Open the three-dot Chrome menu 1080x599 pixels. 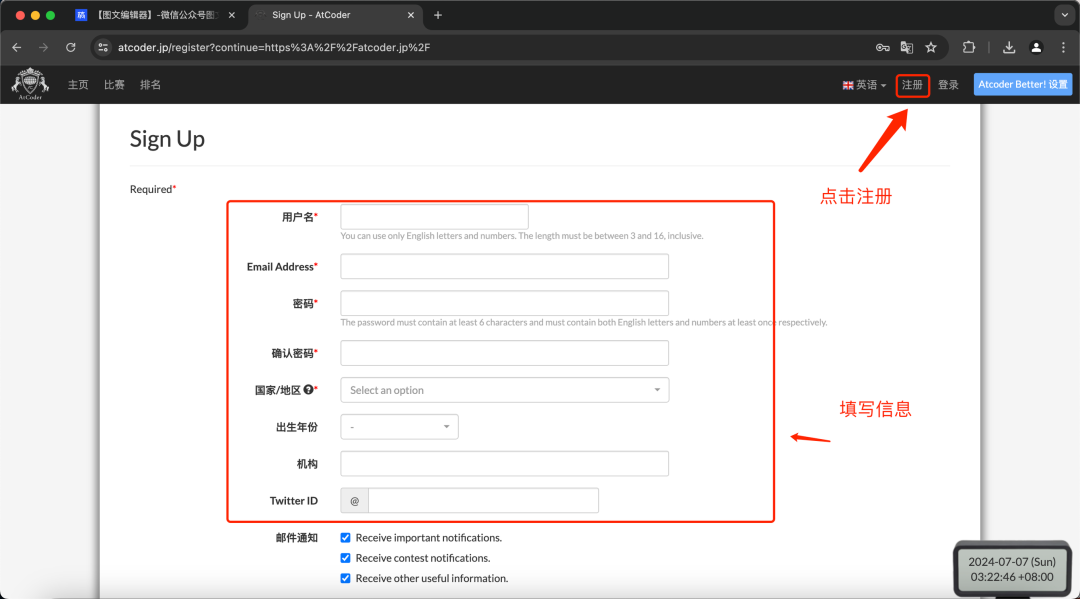pyautogui.click(x=1063, y=47)
